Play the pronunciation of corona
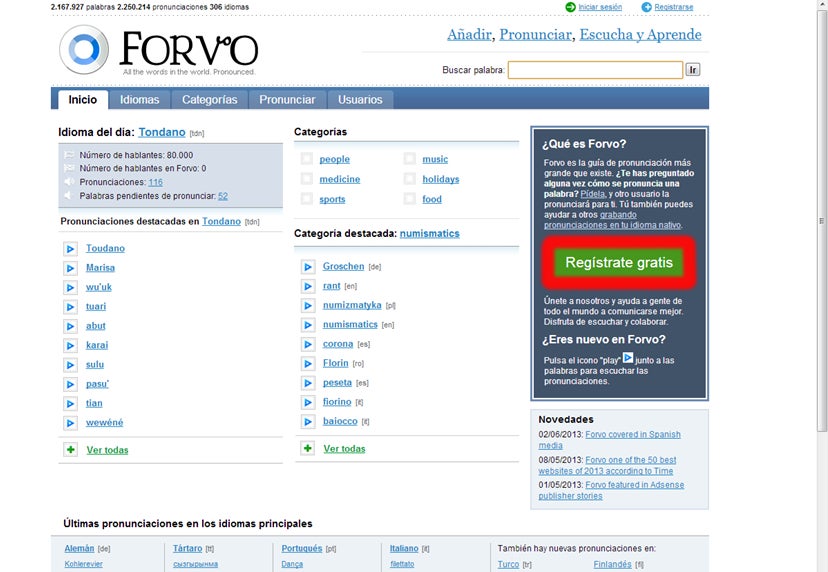 [x=308, y=345]
